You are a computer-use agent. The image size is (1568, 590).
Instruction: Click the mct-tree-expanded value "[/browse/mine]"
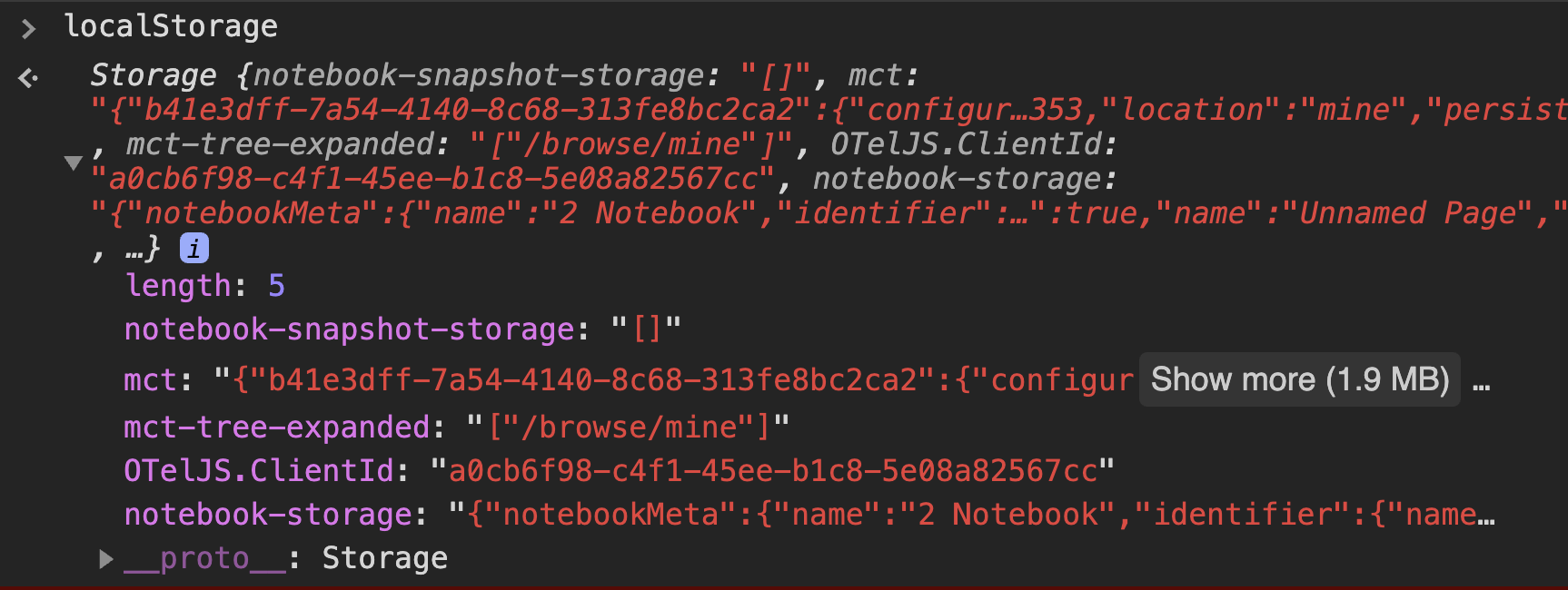tap(627, 426)
